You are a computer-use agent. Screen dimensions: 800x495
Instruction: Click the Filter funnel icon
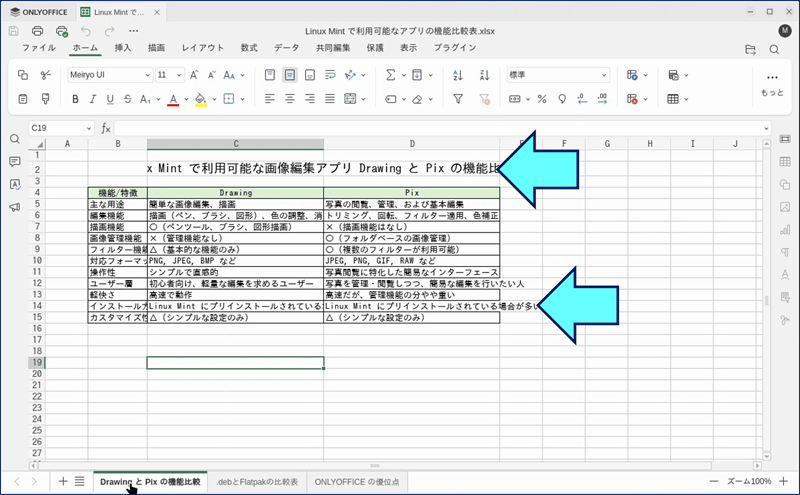(x=458, y=99)
